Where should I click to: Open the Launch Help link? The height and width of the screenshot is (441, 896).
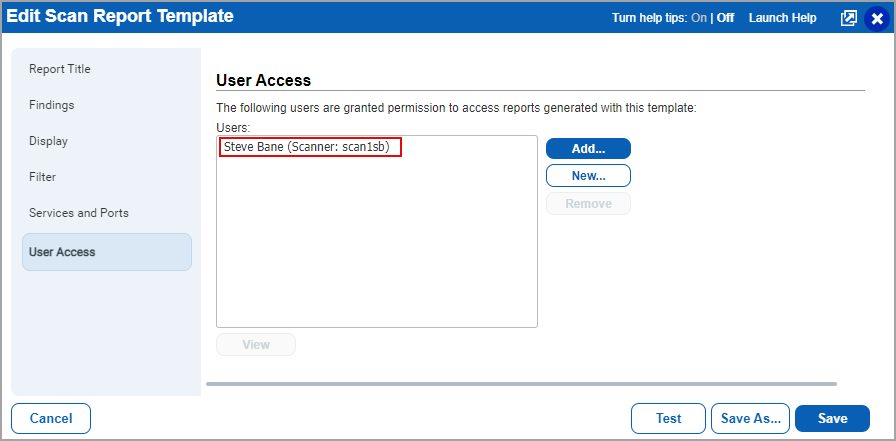[782, 18]
